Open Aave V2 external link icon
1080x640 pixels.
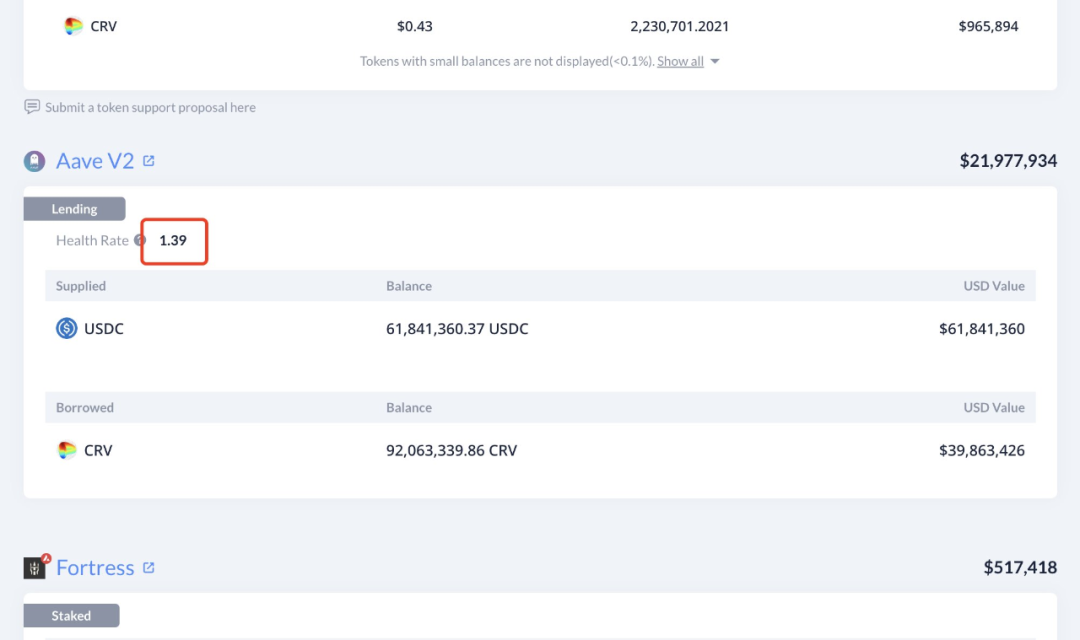149,161
